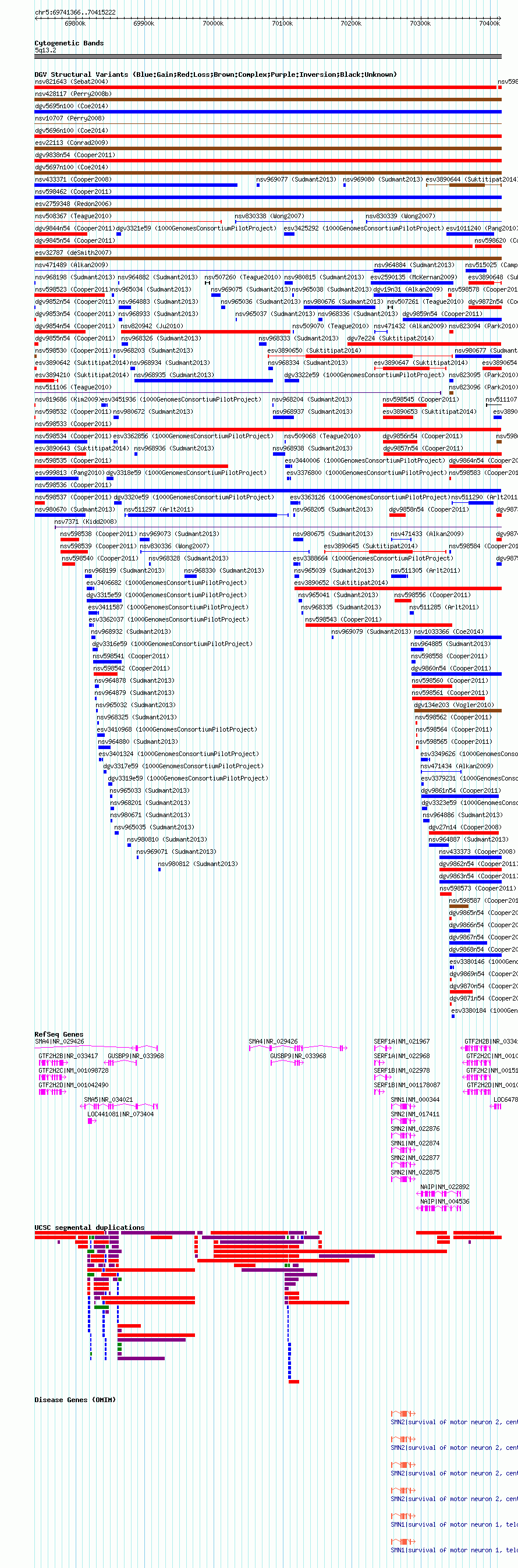Screen dimensions: 518x1568
Task: Open variant nsv7371 (Kidd2008)
Action: pyautogui.click(x=85, y=522)
